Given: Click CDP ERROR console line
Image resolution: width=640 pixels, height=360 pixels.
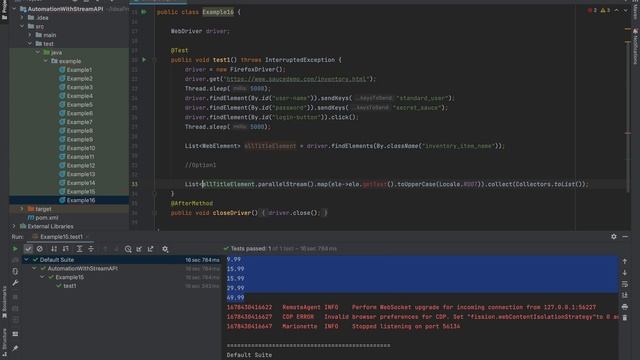Looking at the screenshot, I should pos(422,317).
